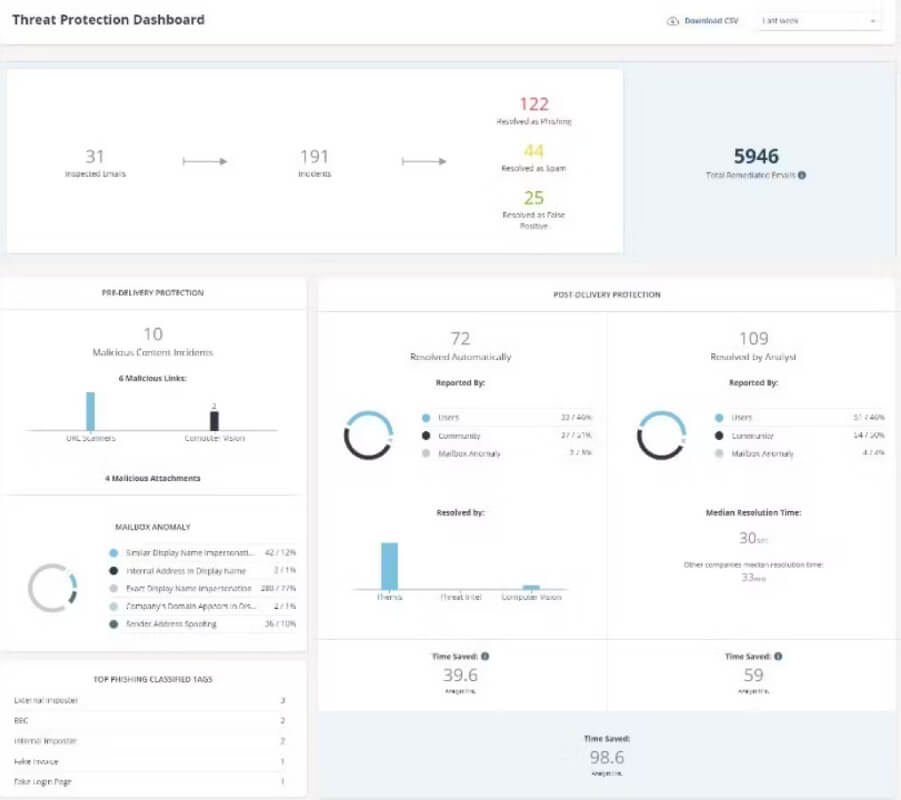This screenshot has width=901, height=800.
Task: Select Similar Display Name Impersonation legend row
Action: [x=202, y=553]
